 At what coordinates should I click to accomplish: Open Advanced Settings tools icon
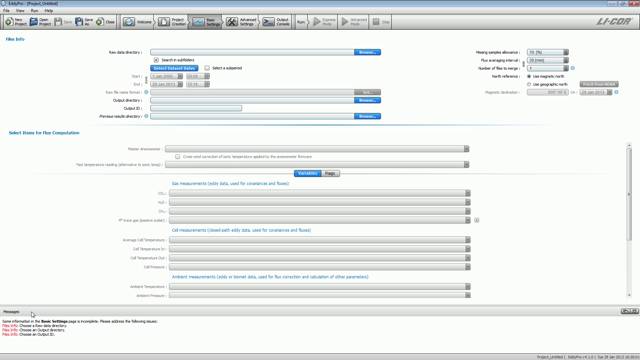point(232,22)
